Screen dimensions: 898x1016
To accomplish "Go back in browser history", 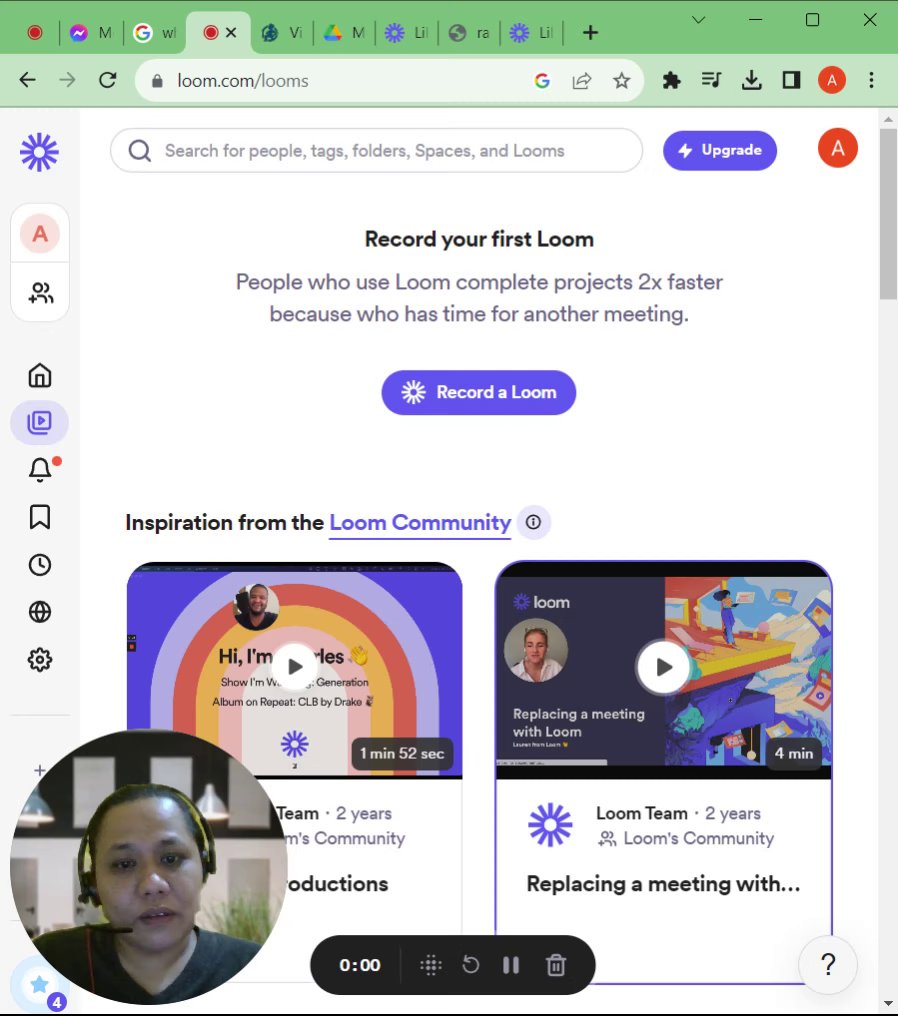I will click(27, 80).
